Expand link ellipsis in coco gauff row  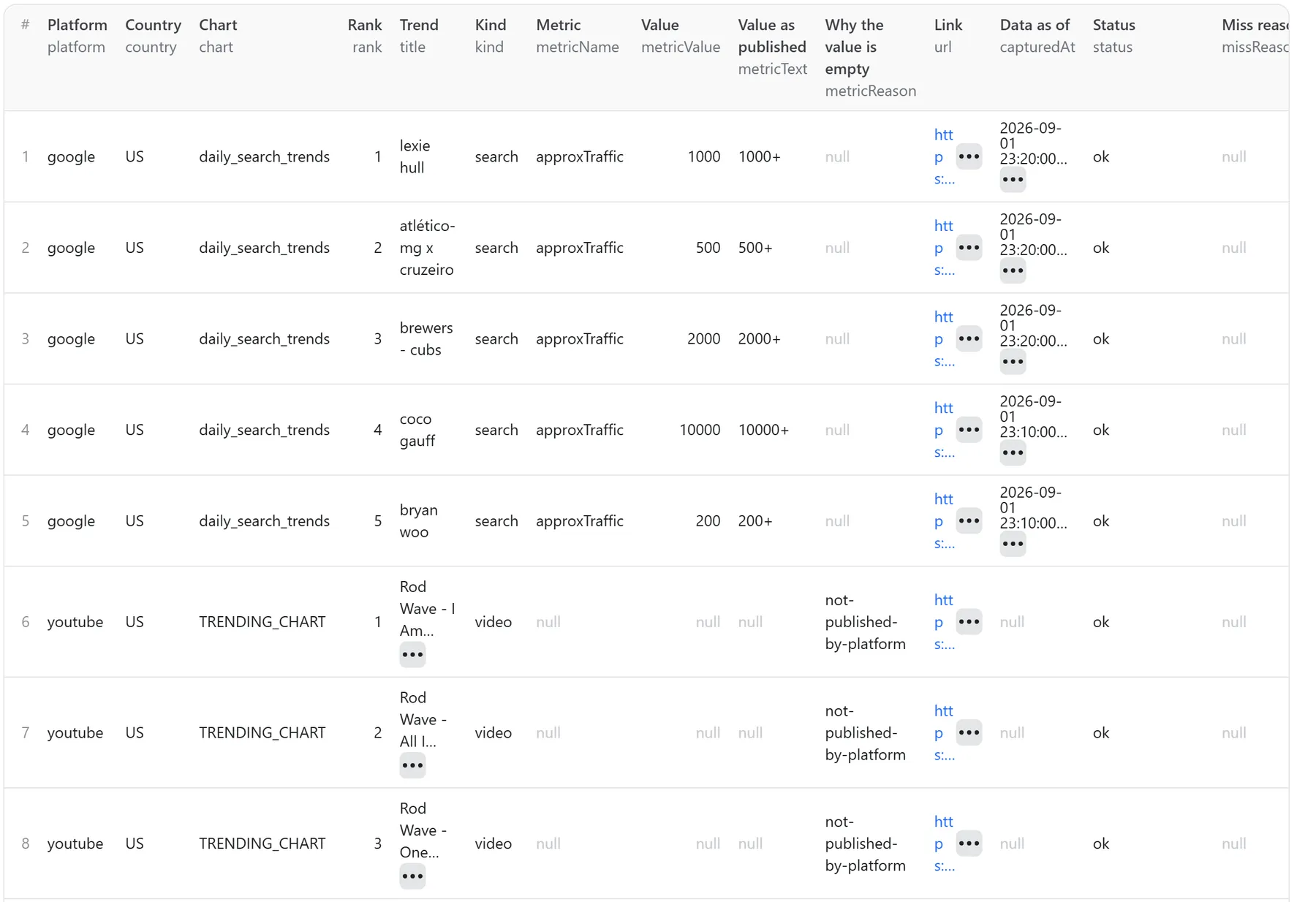coord(969,430)
